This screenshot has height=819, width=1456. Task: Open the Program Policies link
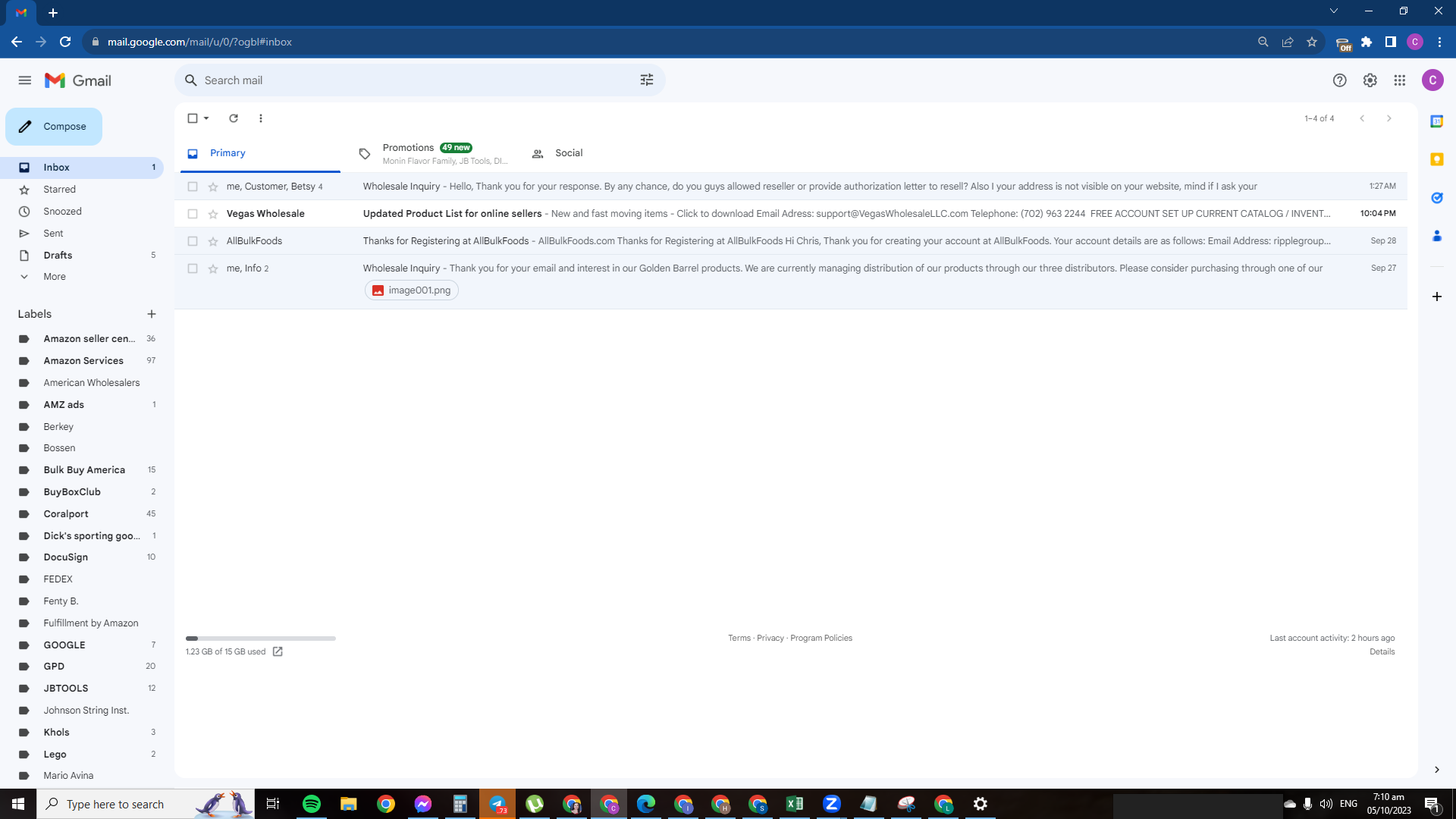click(821, 639)
